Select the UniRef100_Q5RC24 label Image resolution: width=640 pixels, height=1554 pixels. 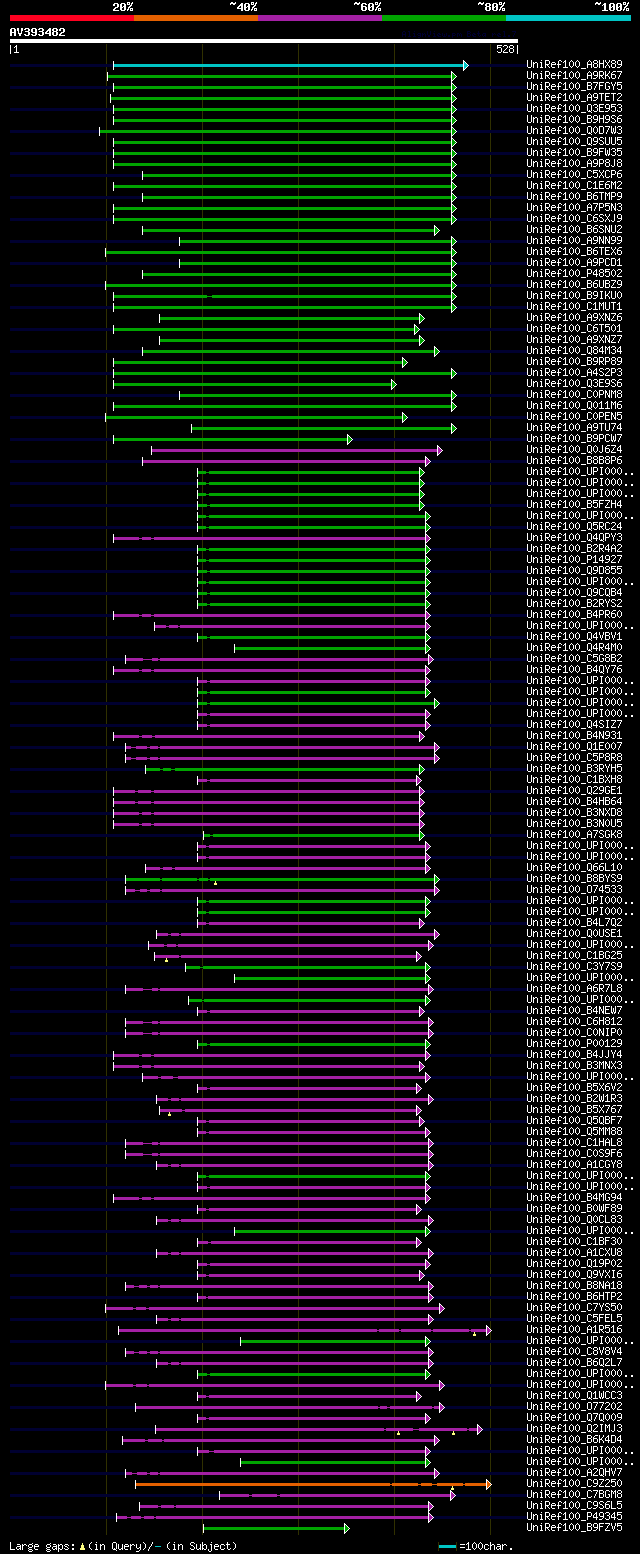pyautogui.click(x=574, y=527)
